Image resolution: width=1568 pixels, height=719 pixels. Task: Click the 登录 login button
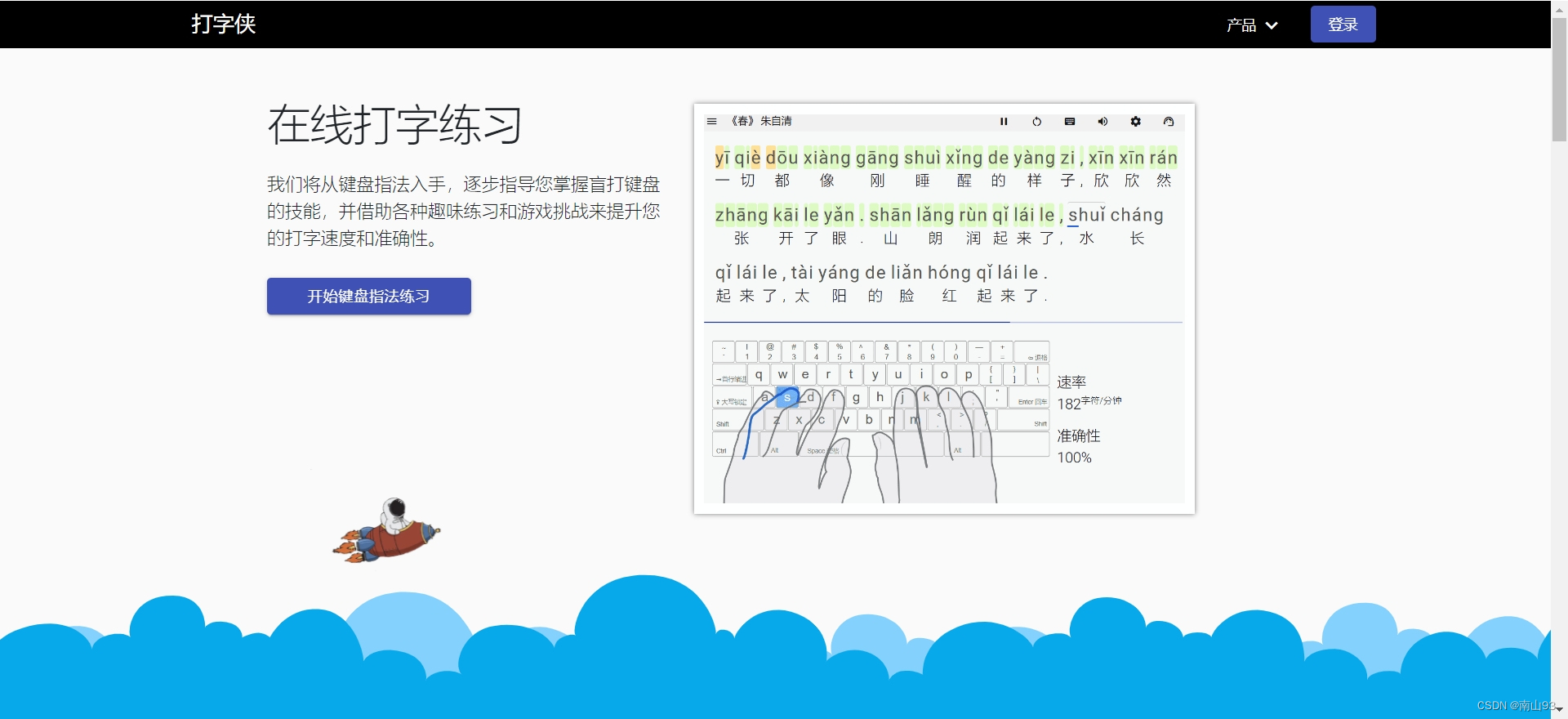[x=1343, y=25]
